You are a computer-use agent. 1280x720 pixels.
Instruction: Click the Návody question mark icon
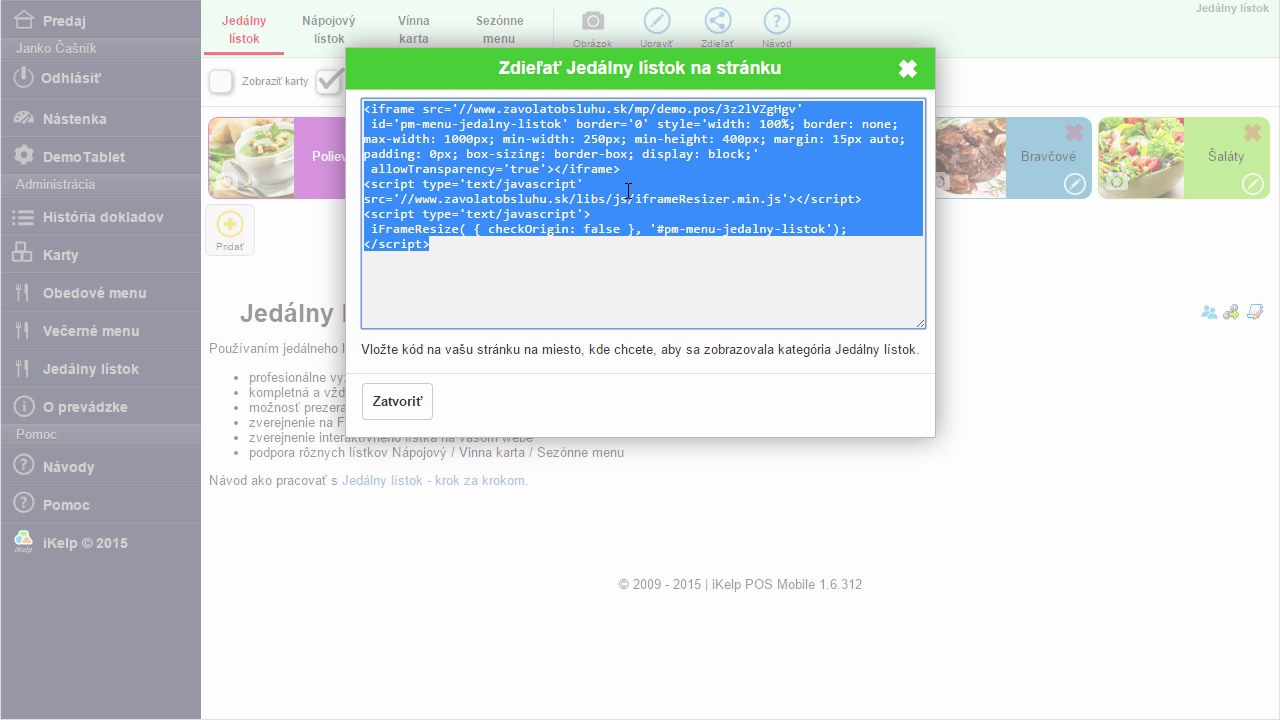[24, 466]
